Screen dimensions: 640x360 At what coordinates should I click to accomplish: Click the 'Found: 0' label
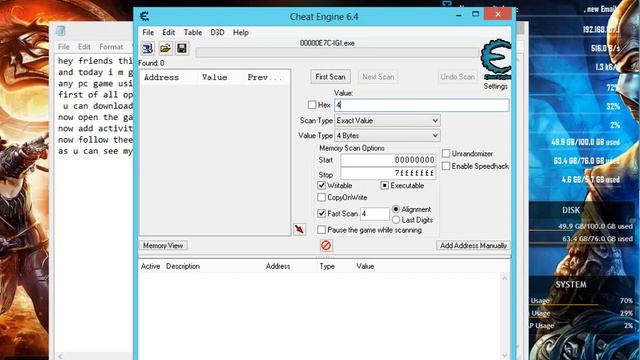151,63
